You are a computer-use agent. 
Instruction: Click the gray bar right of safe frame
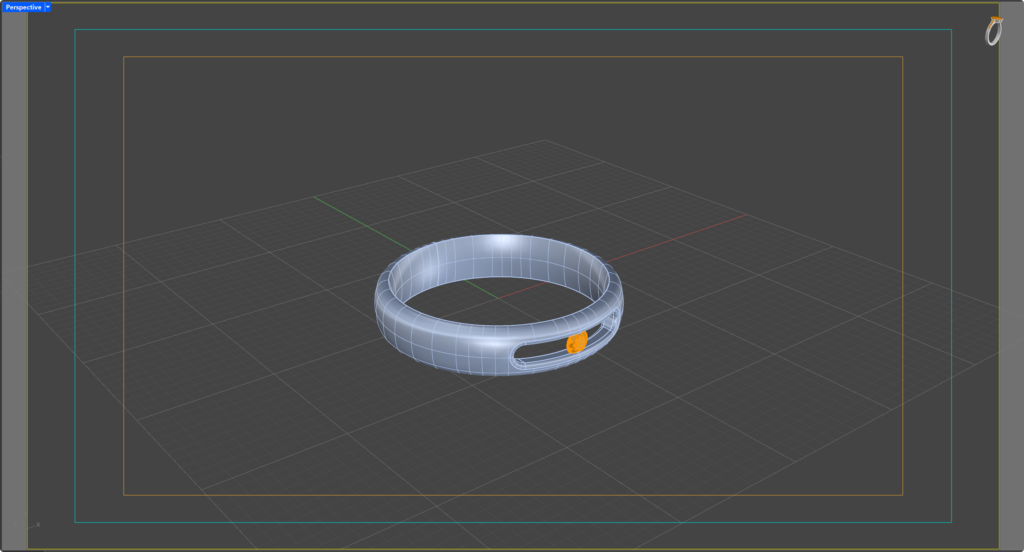tap(1011, 274)
